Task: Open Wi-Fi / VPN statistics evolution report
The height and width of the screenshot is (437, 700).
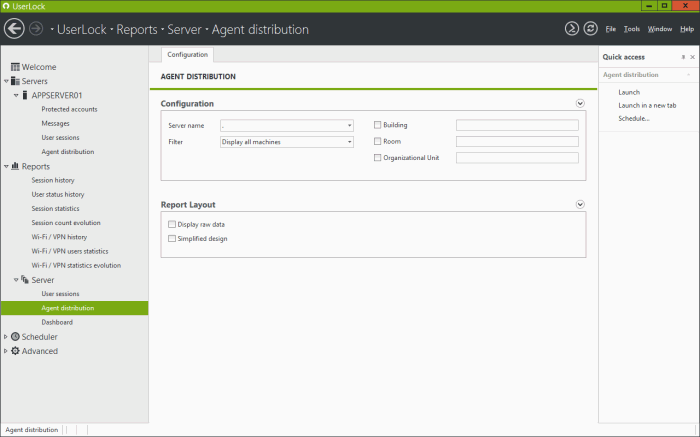Action: [76, 266]
